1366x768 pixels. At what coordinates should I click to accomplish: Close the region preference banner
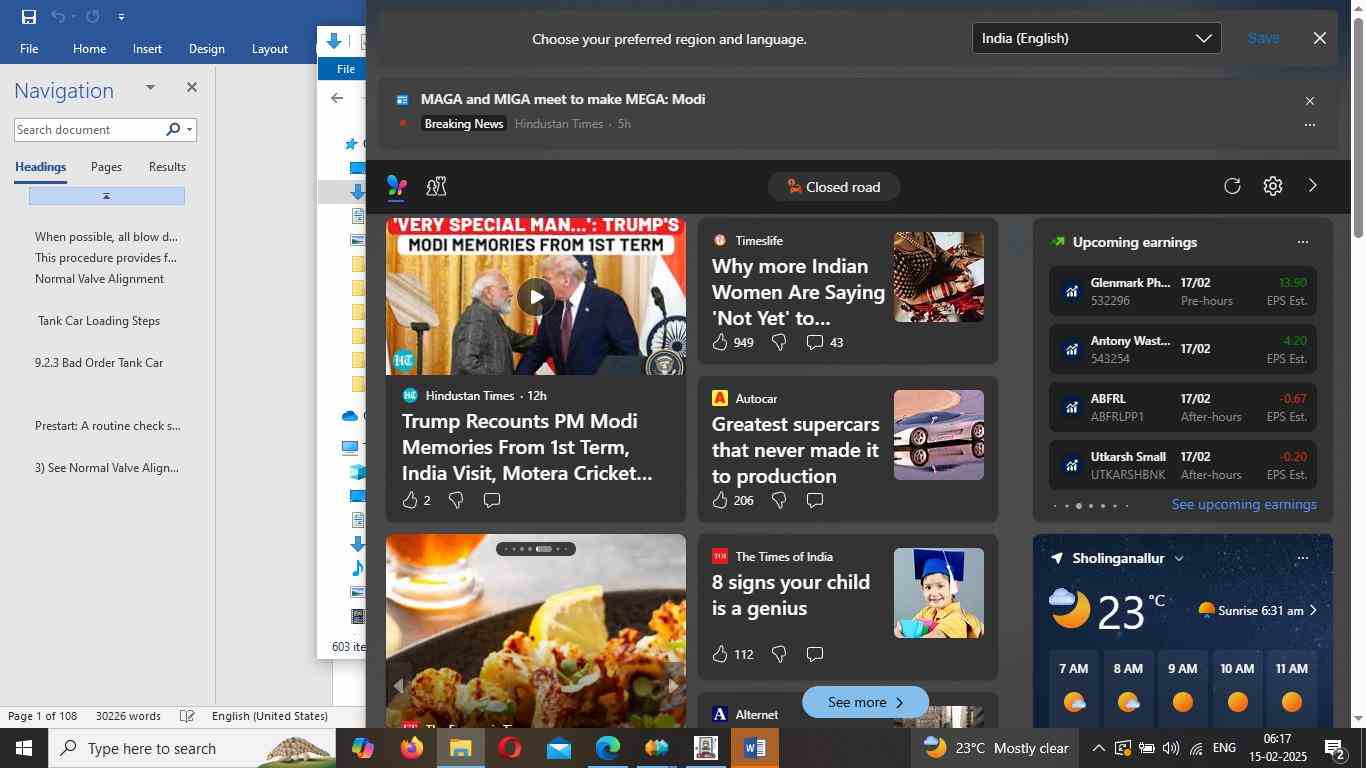(x=1320, y=38)
